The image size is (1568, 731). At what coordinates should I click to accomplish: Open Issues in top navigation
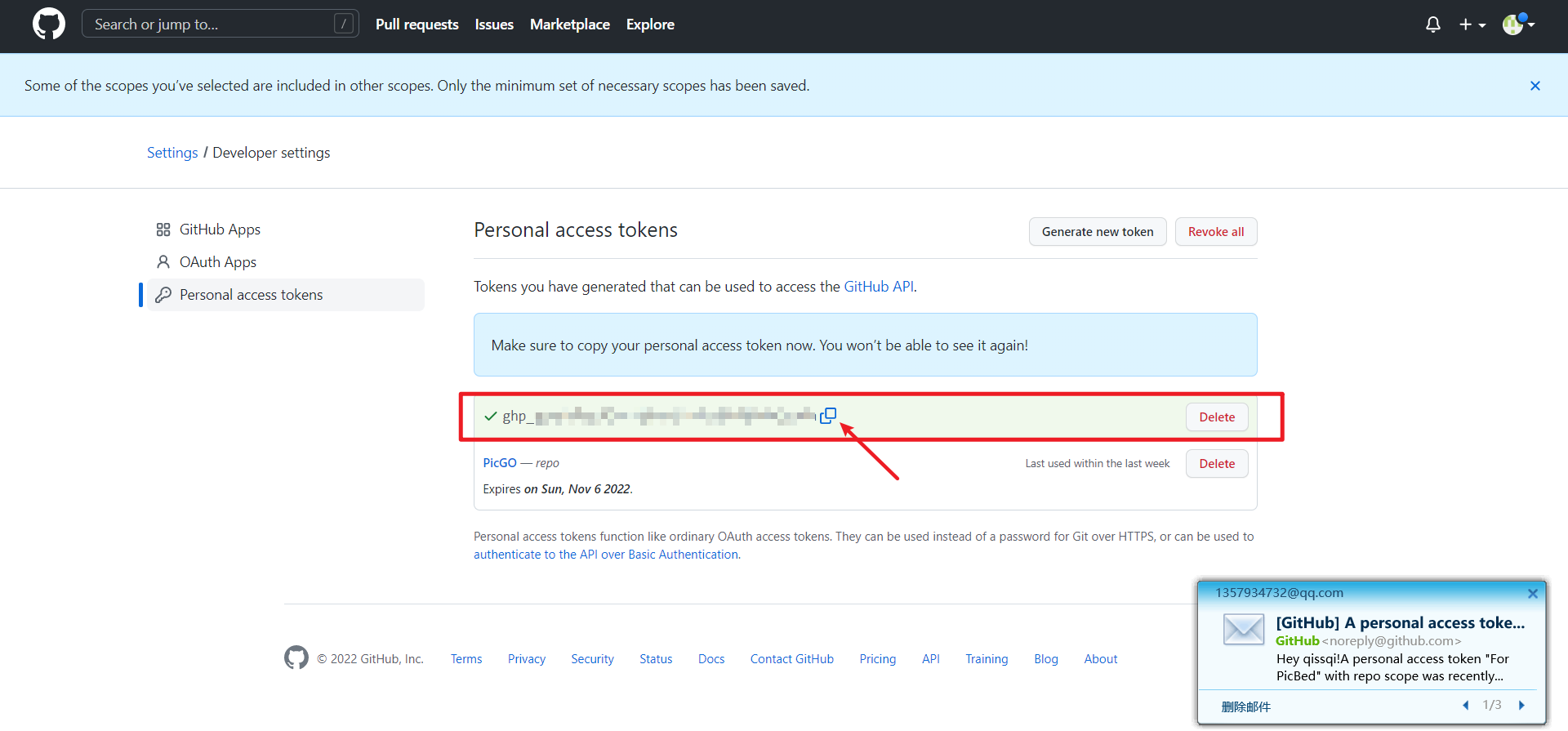494,25
